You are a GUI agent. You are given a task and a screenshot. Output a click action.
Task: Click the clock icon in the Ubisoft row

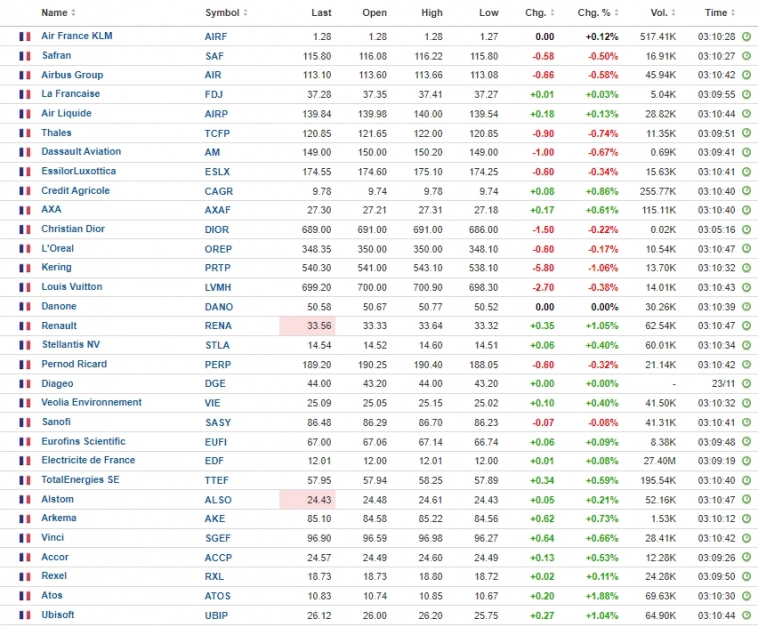[x=746, y=615]
